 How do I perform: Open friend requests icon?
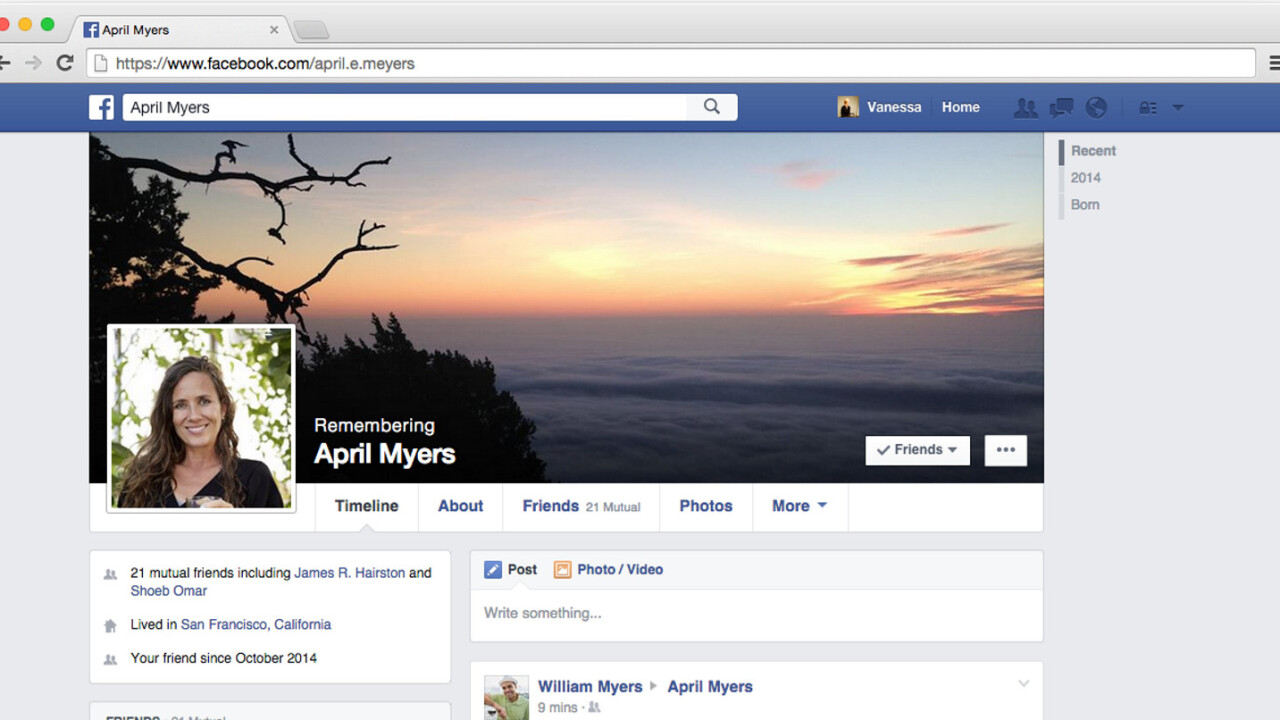1025,108
